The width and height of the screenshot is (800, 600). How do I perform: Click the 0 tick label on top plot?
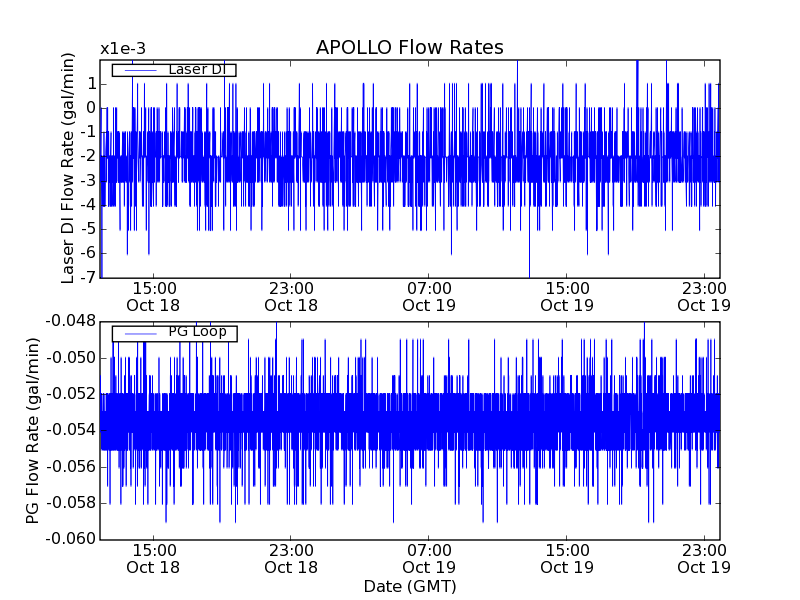click(91, 108)
